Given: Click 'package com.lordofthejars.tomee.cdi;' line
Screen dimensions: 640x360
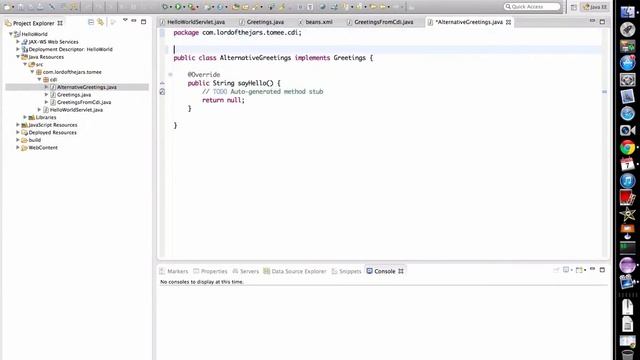Looking at the screenshot, I should click(x=237, y=33).
